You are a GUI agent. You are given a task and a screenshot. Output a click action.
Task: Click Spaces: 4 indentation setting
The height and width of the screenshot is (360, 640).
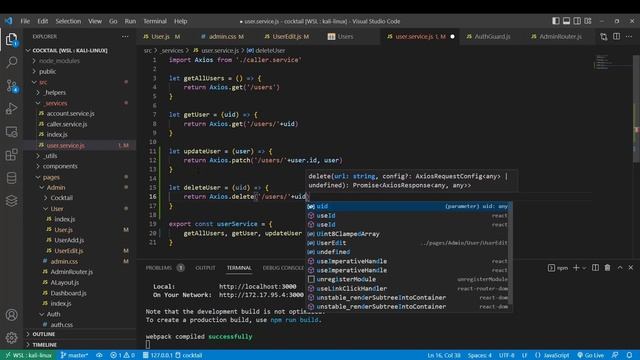coord(480,355)
